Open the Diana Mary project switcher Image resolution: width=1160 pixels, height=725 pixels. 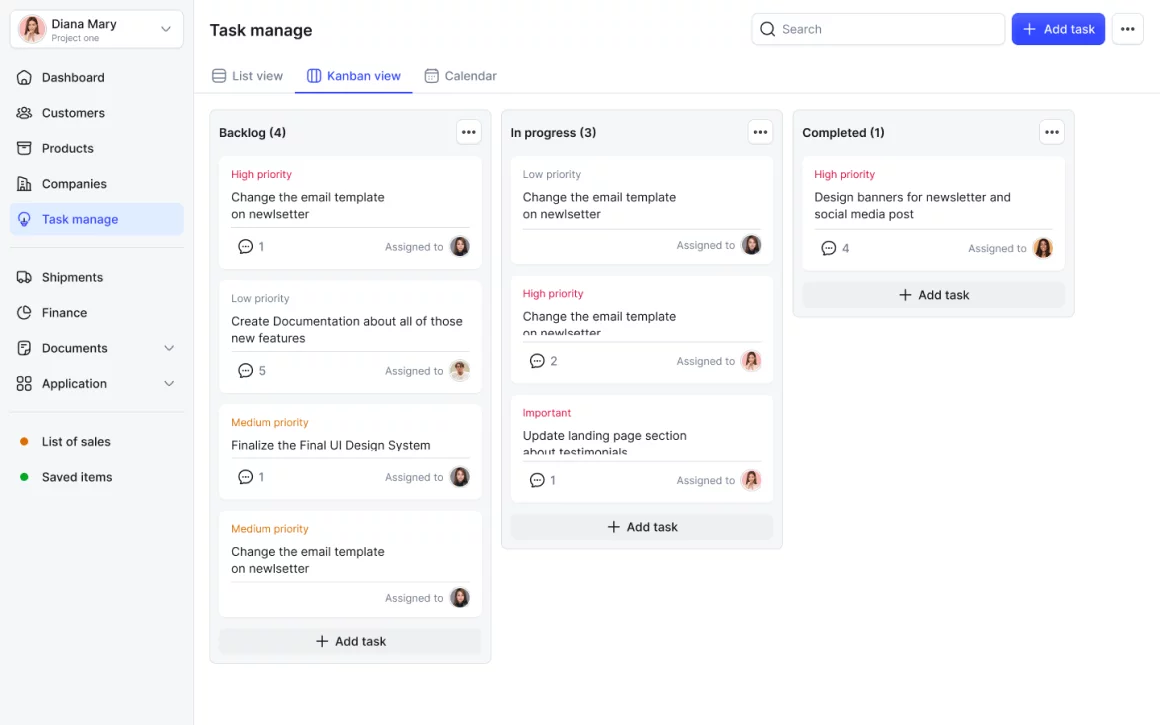(97, 29)
